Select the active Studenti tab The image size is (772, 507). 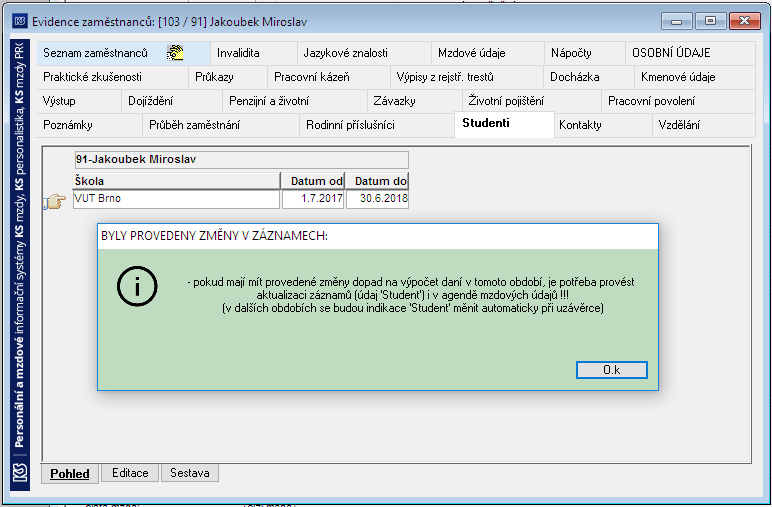(x=504, y=124)
